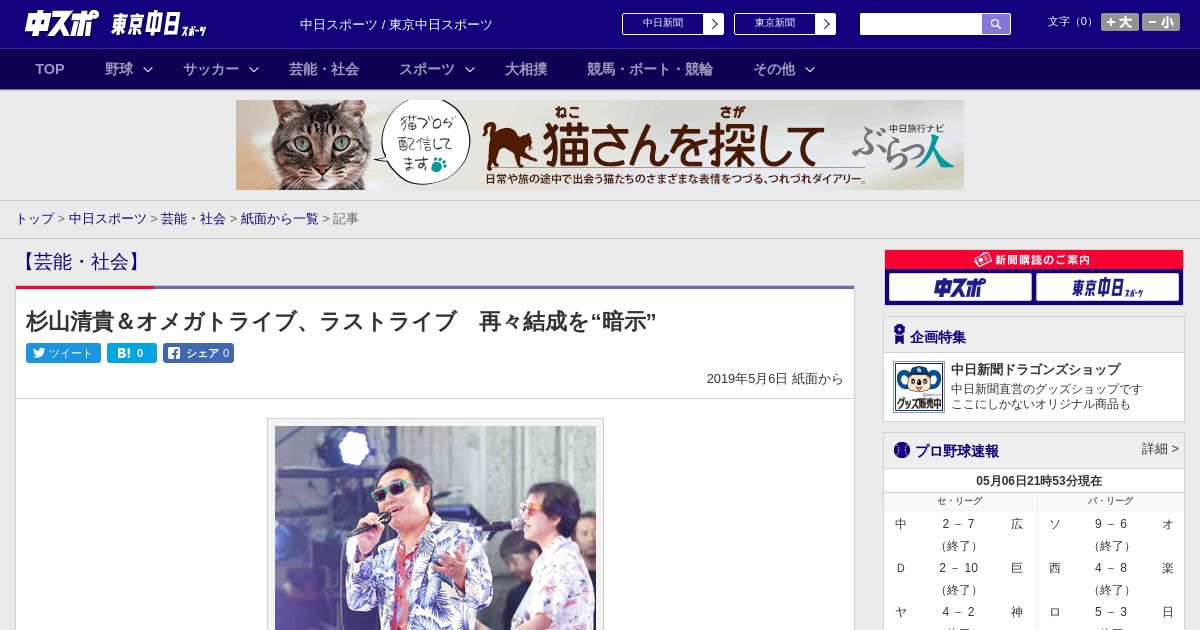
Task: Share article with Facebook シェア button
Action: pos(198,353)
